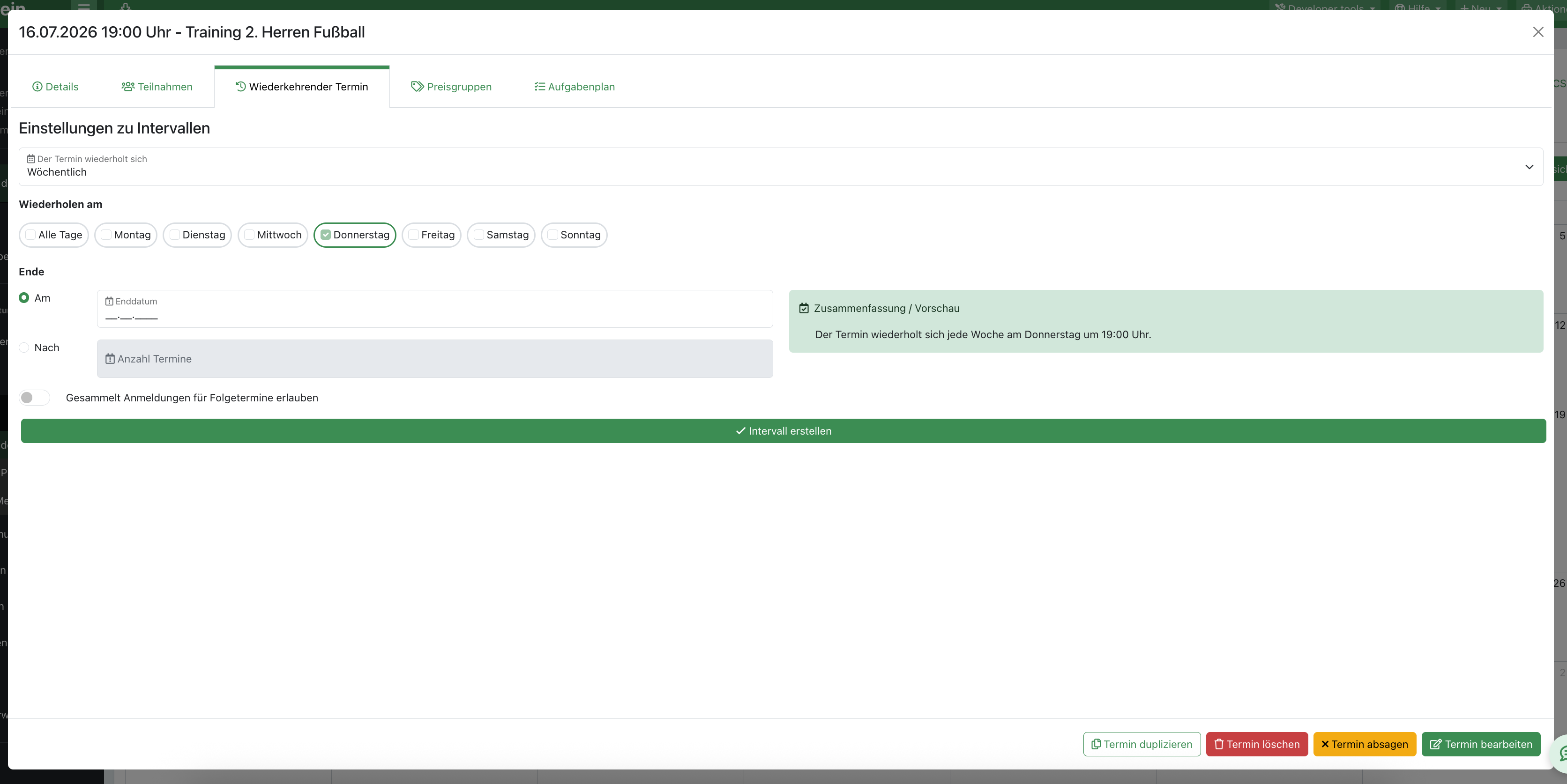The image size is (1567, 784).
Task: Focus the Enddatum date field
Action: (x=435, y=309)
